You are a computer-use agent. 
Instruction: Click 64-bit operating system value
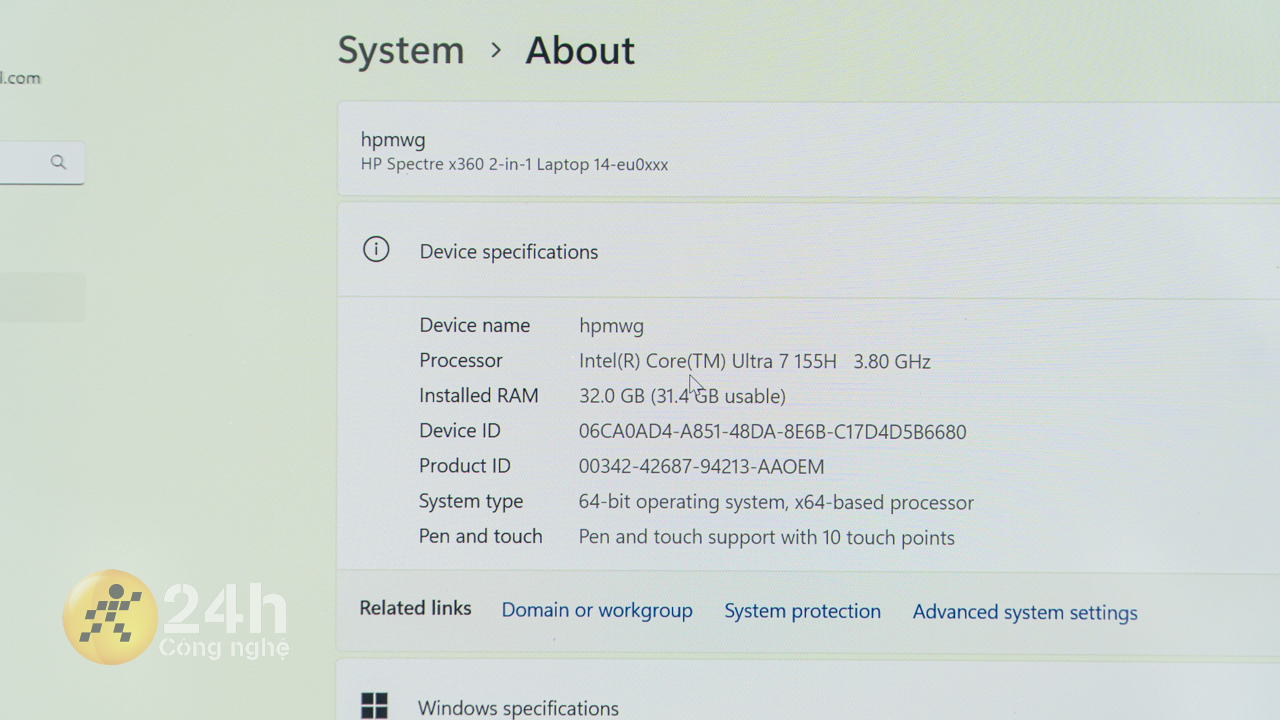tap(776, 502)
